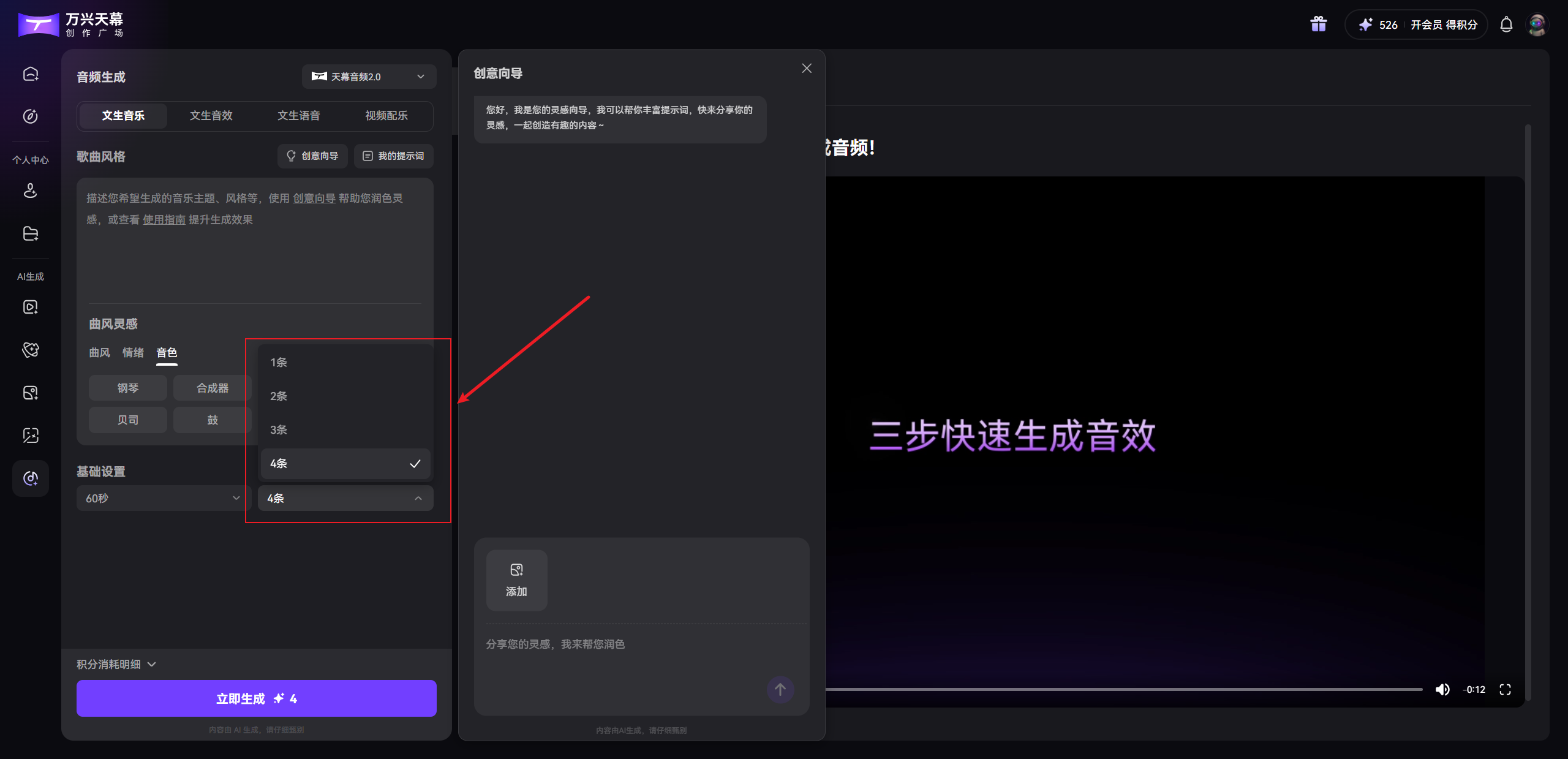Click the 立即生成 generate button
This screenshot has width=1568, height=759.
tap(256, 698)
